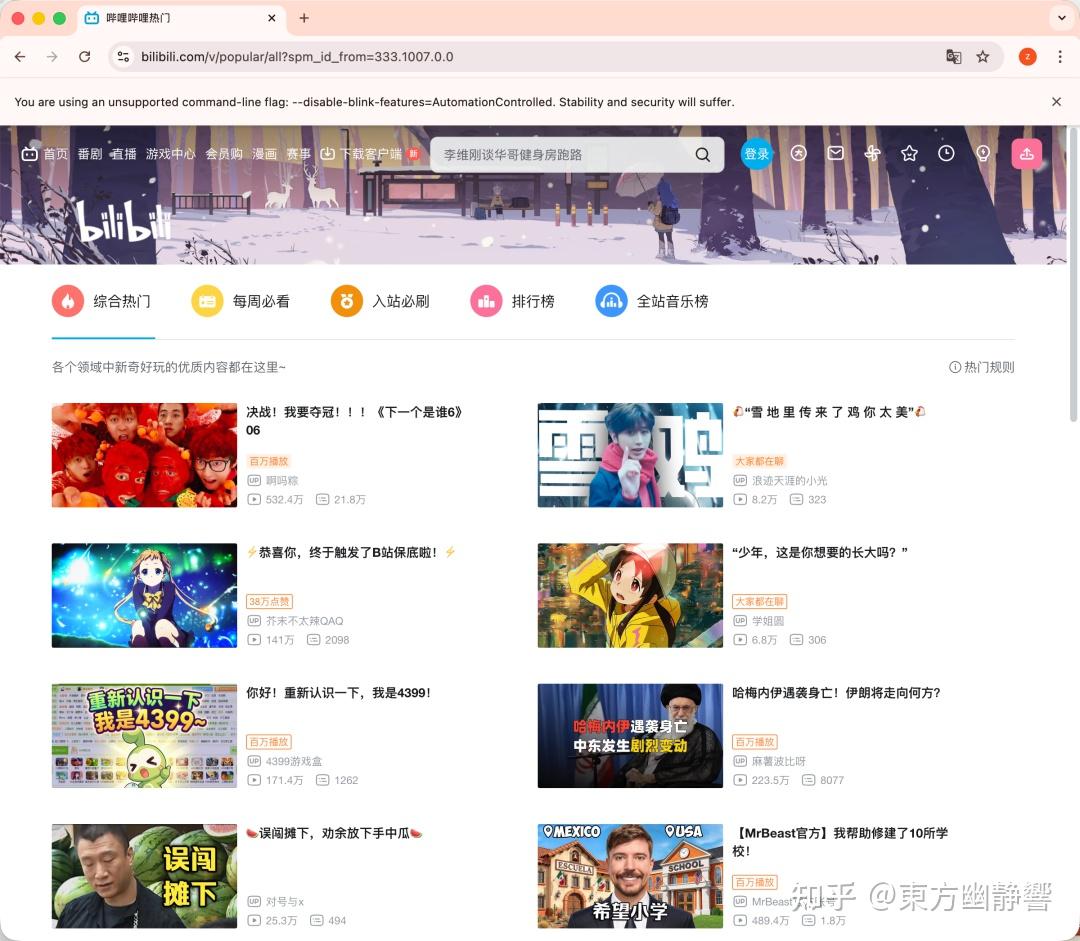Open Chrome three-dot menu

coord(1060,56)
